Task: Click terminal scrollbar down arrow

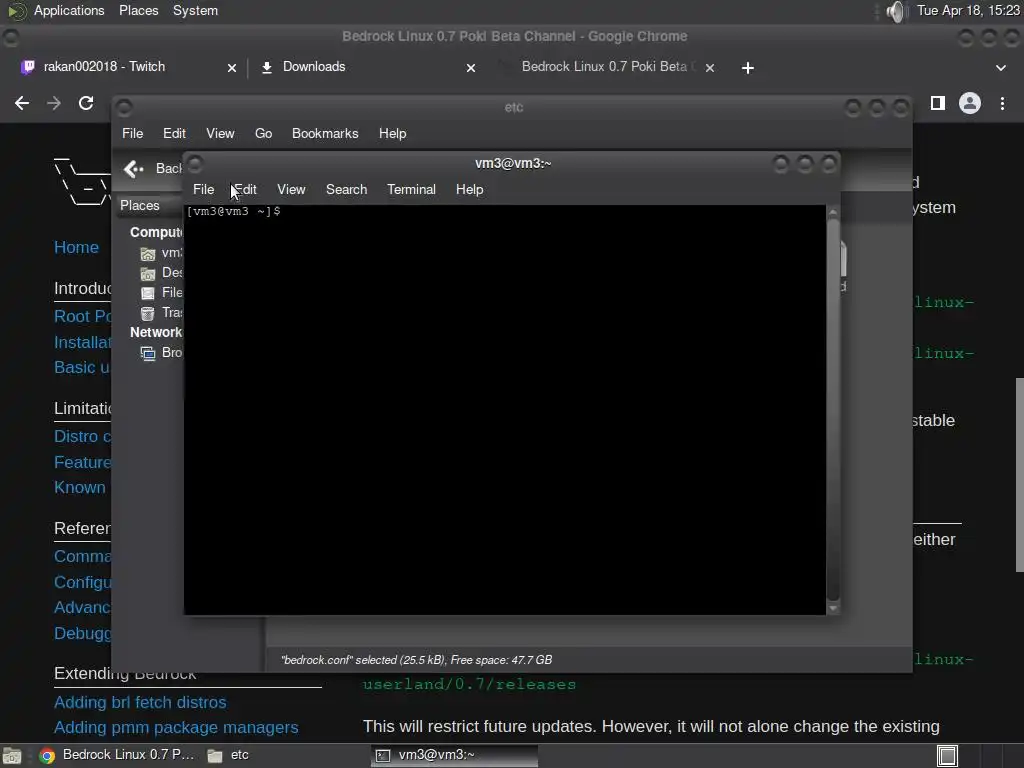Action: 833,608
